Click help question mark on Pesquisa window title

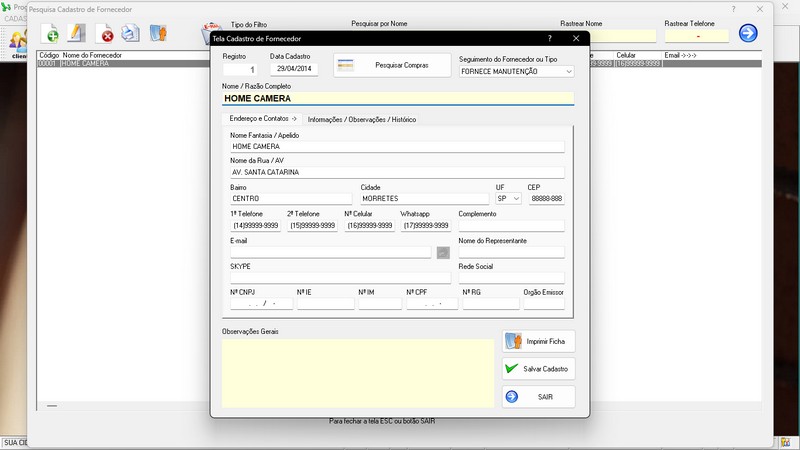(x=733, y=9)
